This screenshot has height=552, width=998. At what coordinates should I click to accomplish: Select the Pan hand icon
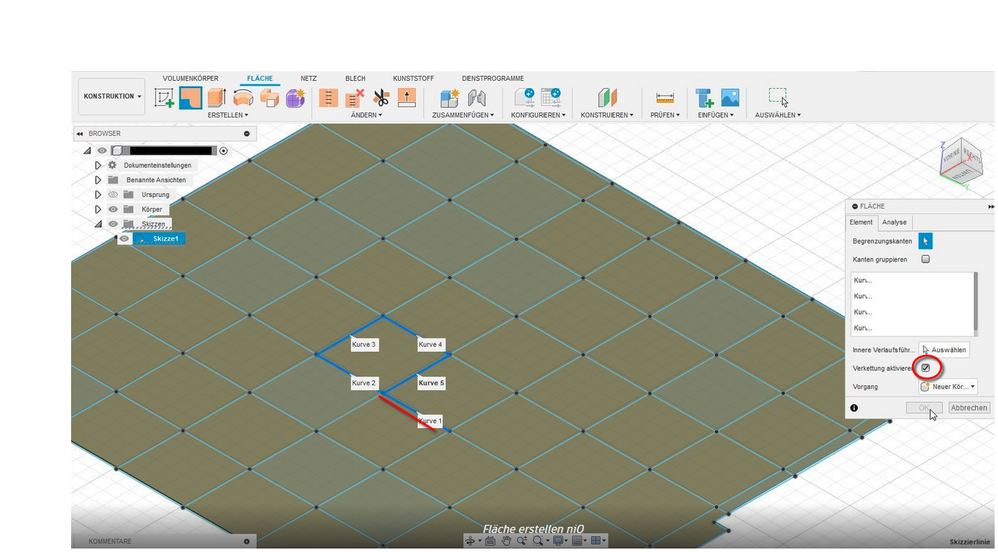[x=506, y=541]
